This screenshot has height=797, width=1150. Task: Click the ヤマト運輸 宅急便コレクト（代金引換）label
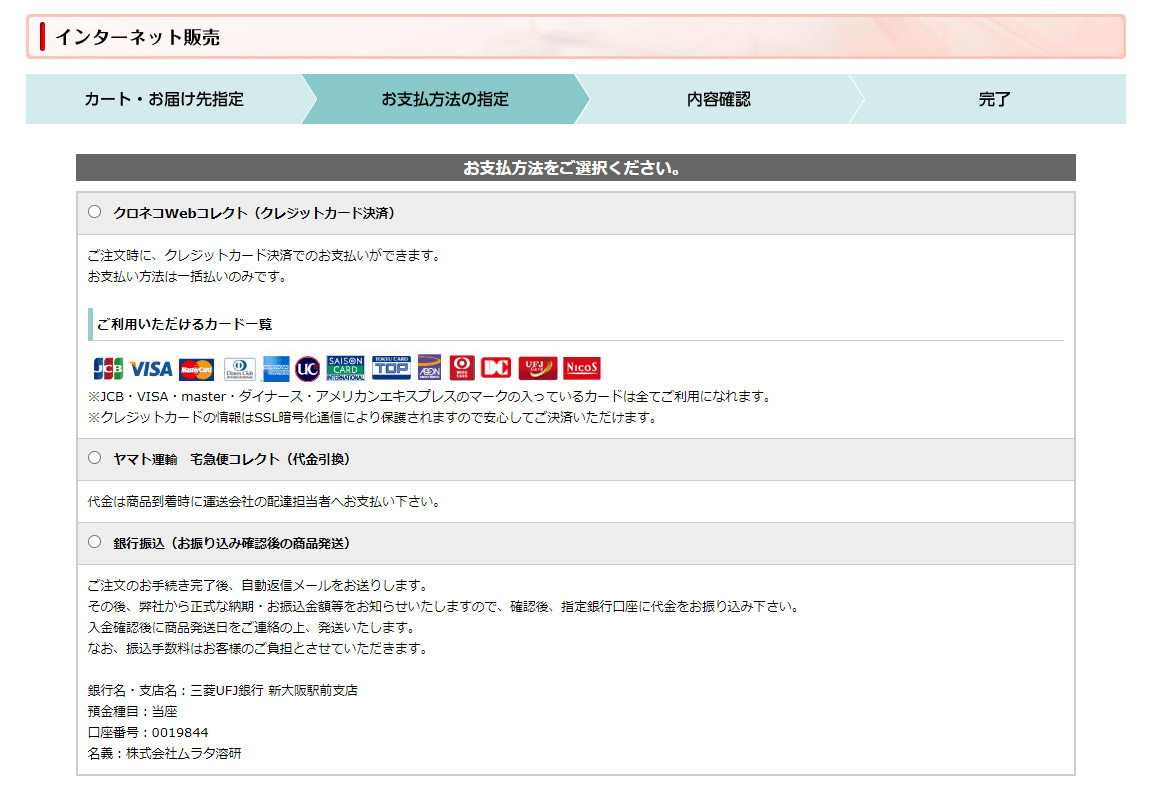pyautogui.click(x=232, y=460)
